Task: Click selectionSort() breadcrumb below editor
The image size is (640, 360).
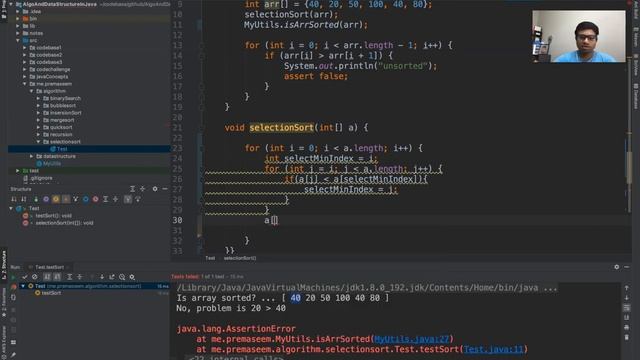Action: 240,258
